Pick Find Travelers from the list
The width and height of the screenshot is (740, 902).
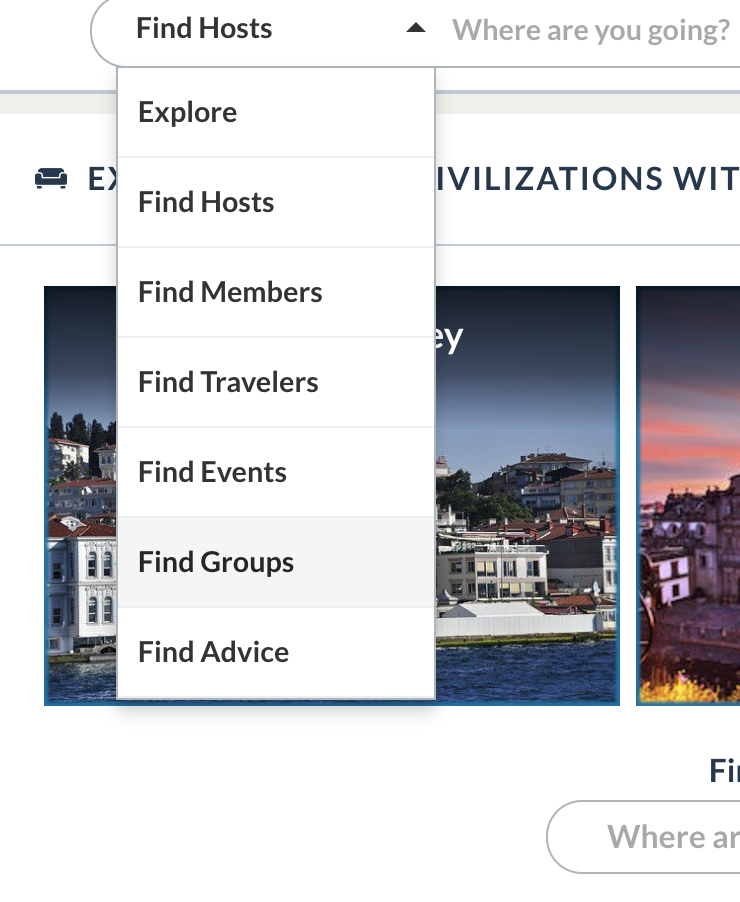pos(276,382)
